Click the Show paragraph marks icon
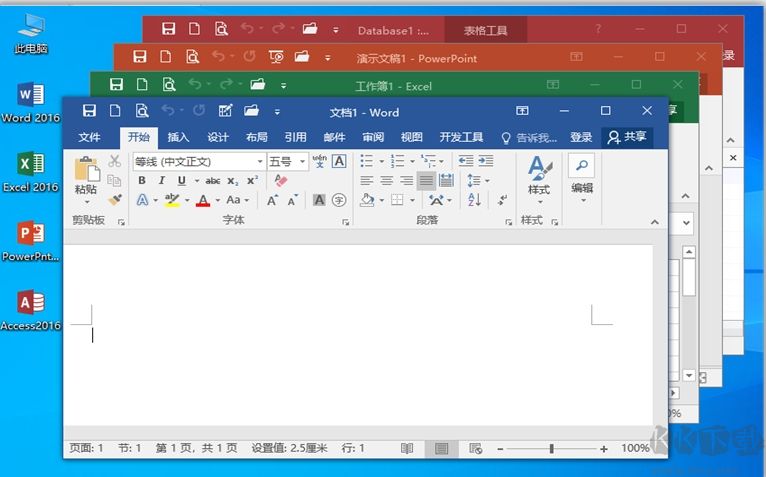The image size is (766, 477). click(503, 200)
